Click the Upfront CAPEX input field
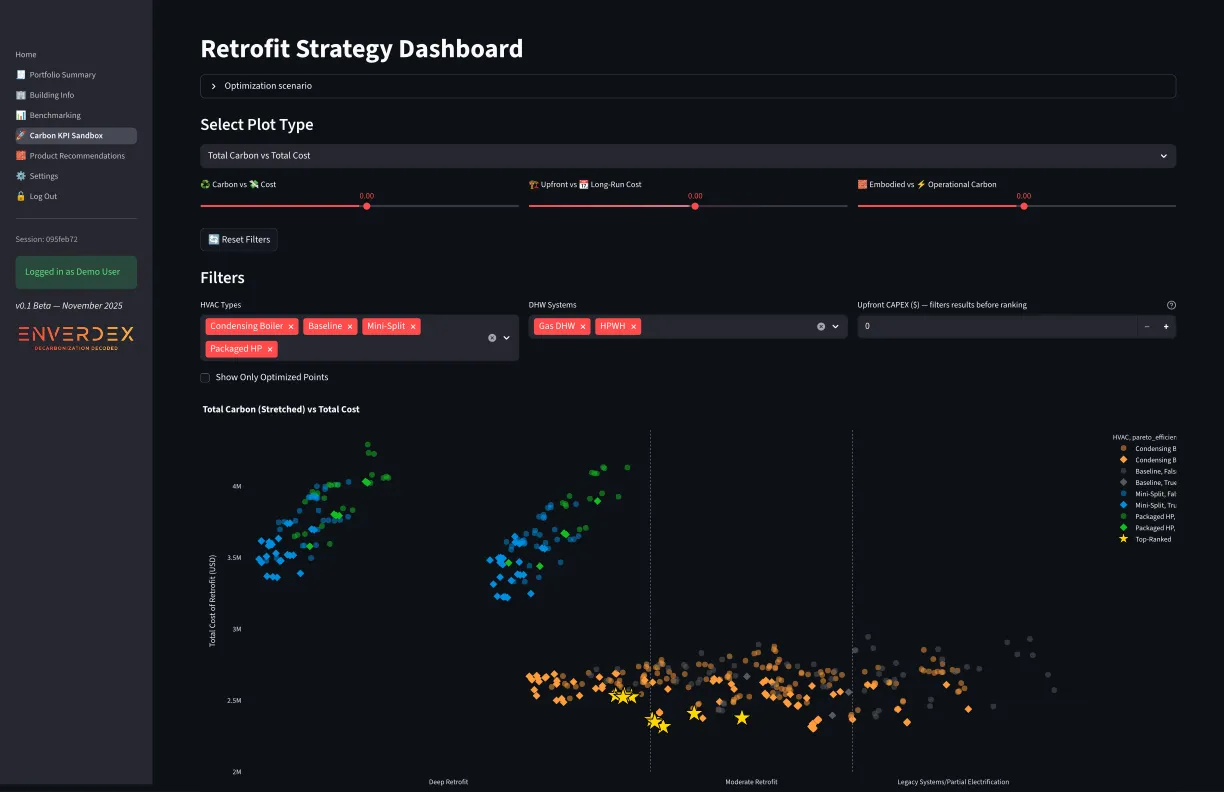 (995, 327)
